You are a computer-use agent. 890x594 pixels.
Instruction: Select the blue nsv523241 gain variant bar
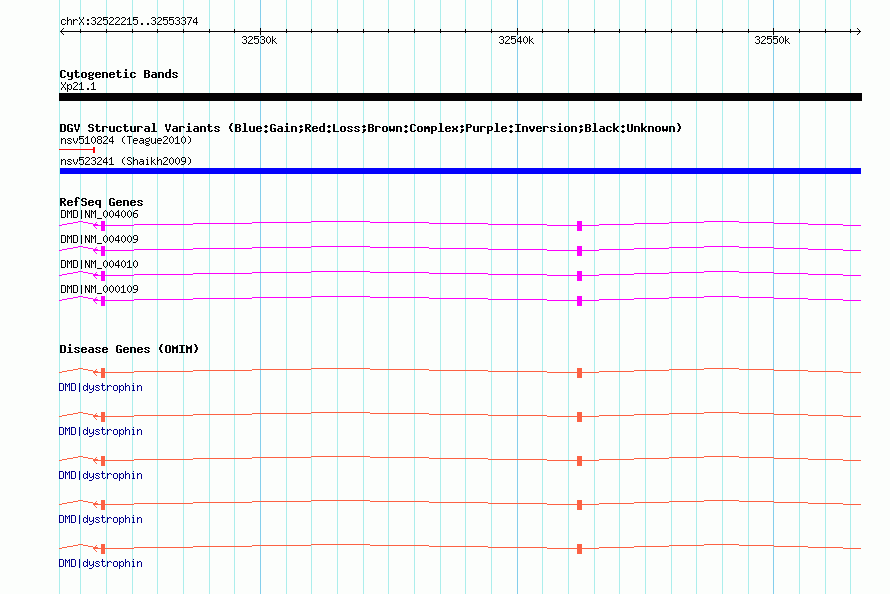(x=460, y=171)
